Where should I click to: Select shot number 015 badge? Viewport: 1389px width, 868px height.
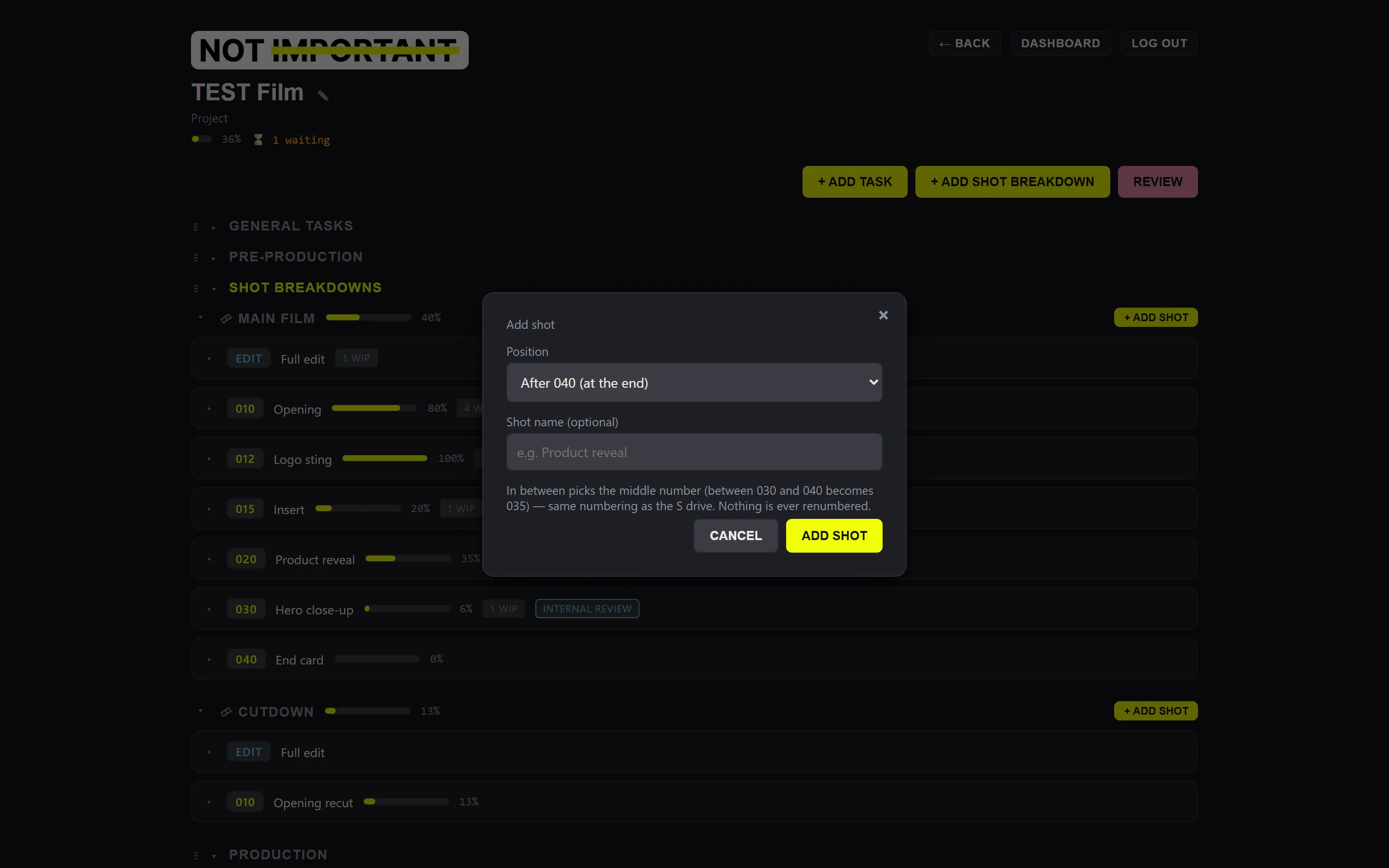(x=245, y=509)
